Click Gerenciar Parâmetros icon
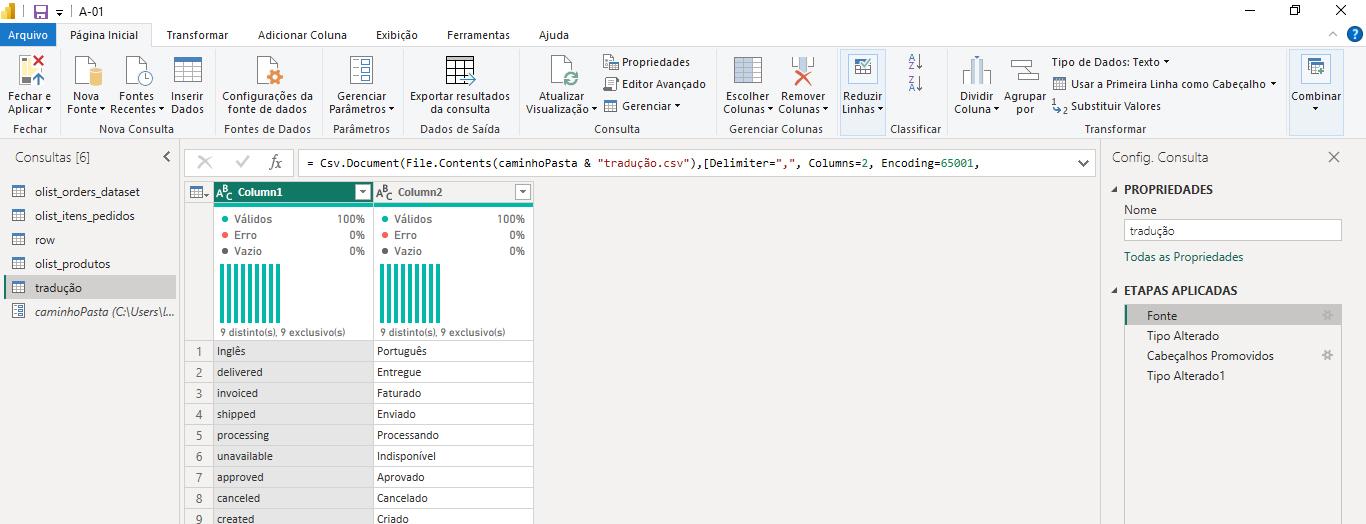 (x=361, y=71)
